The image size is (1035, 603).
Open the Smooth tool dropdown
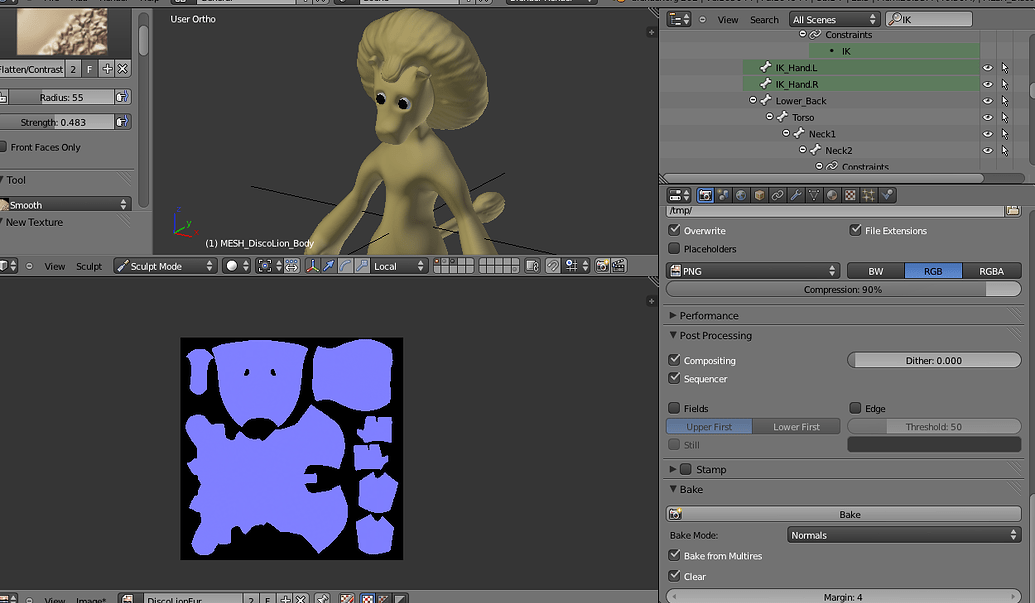65,205
